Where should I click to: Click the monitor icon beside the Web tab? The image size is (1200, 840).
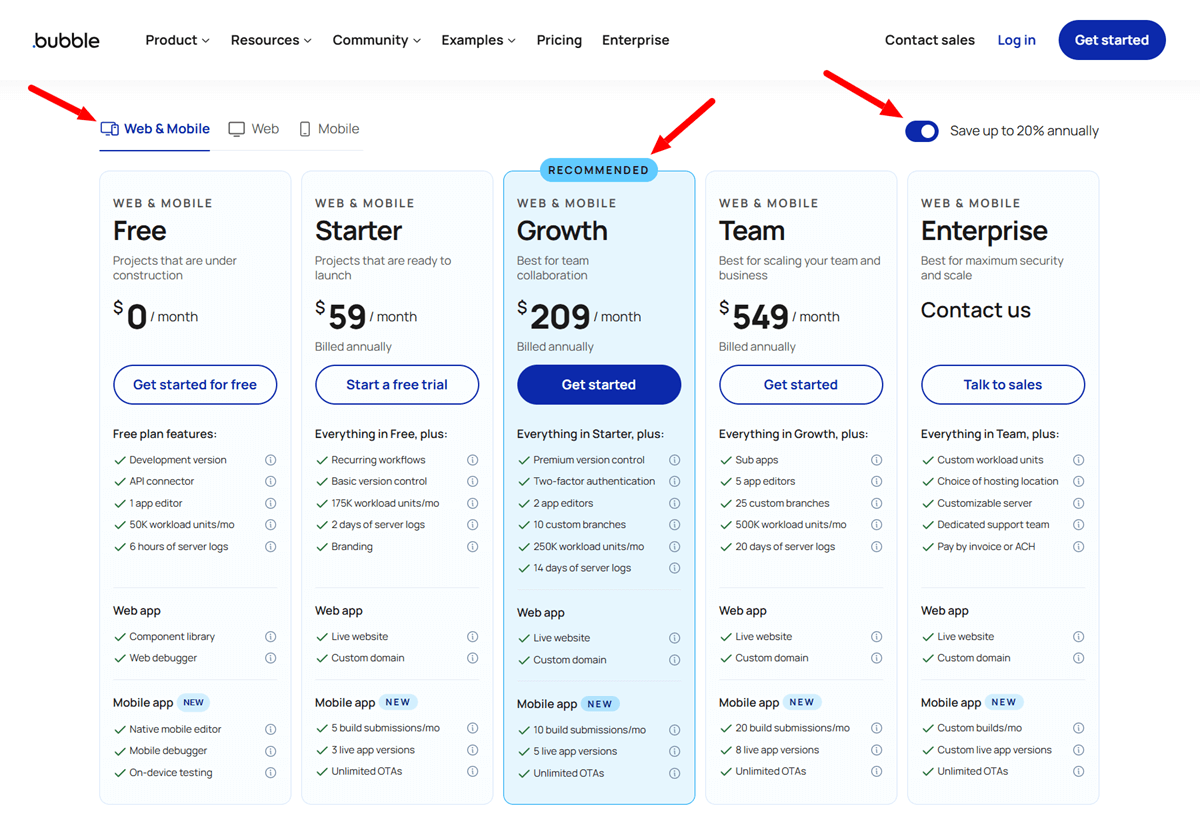coord(235,128)
